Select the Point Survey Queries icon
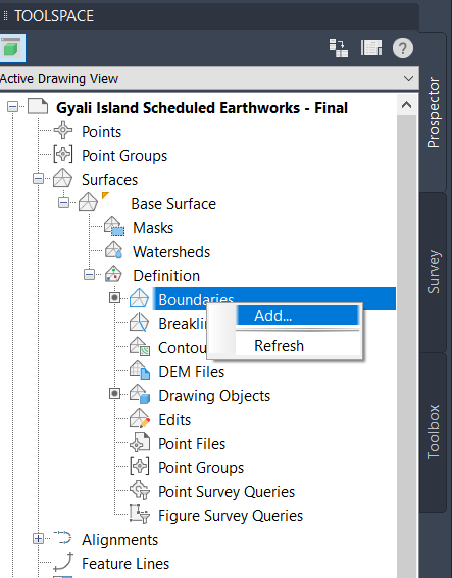Image resolution: width=452 pixels, height=578 pixels. [140, 491]
